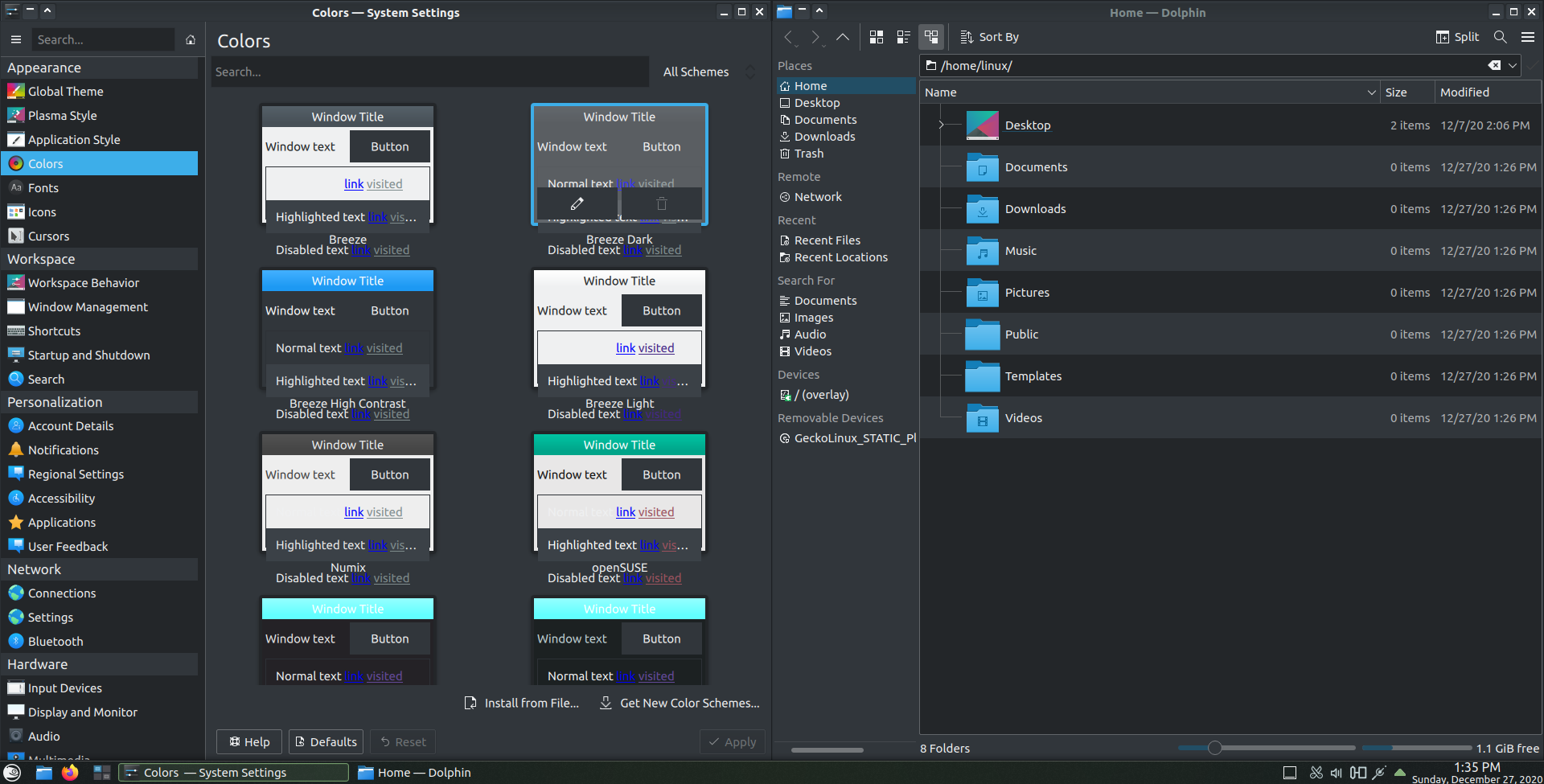Image resolution: width=1544 pixels, height=784 pixels.
Task: Click Dolphin forward navigation arrow
Action: tap(815, 37)
